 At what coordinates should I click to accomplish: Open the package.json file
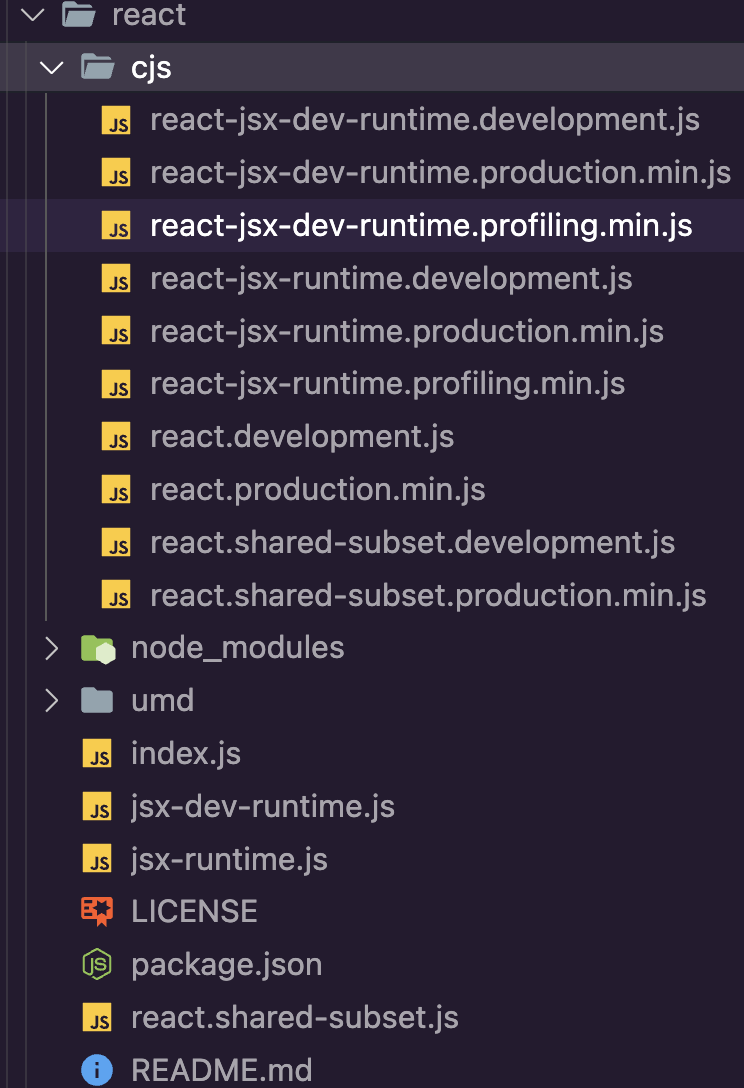click(227, 965)
